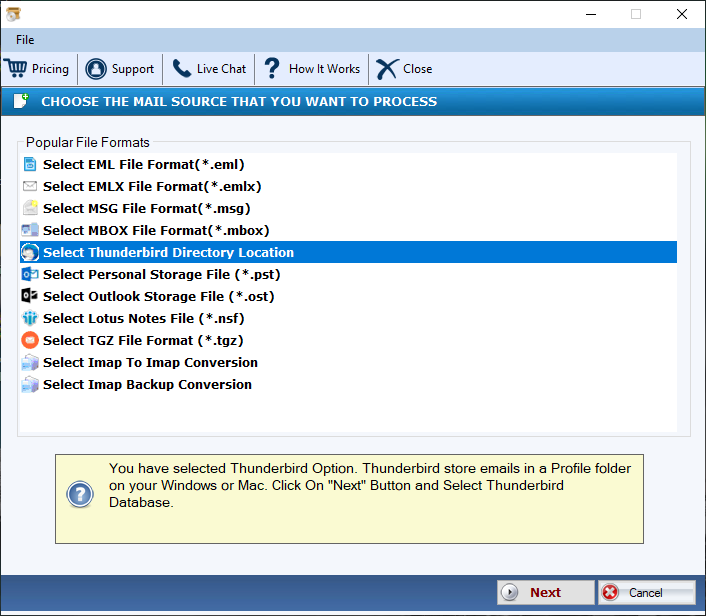This screenshot has width=706, height=616.
Task: Click the Outlook OST icon
Action: 30,295
